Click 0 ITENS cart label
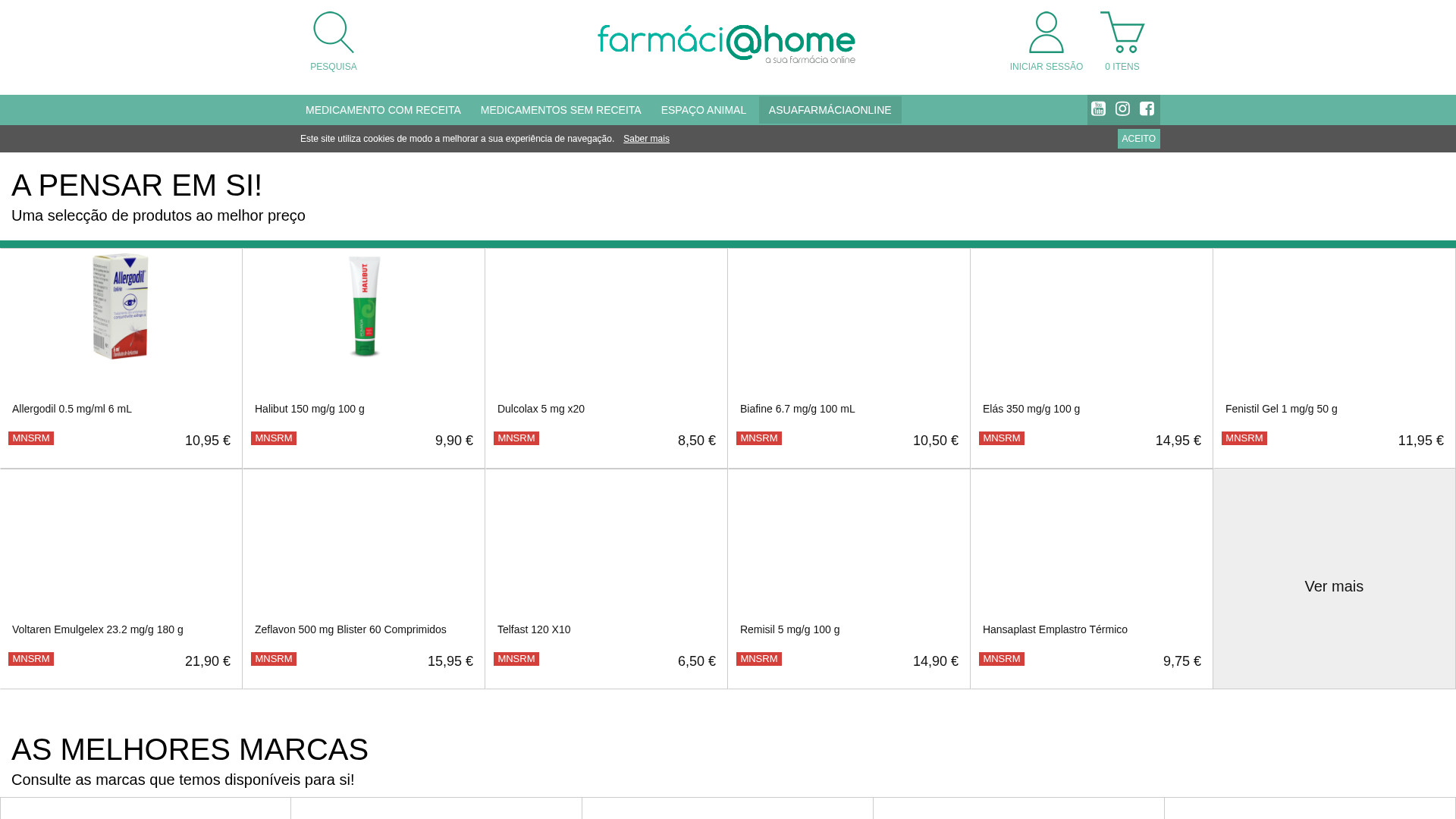1456x819 pixels. click(x=1122, y=67)
